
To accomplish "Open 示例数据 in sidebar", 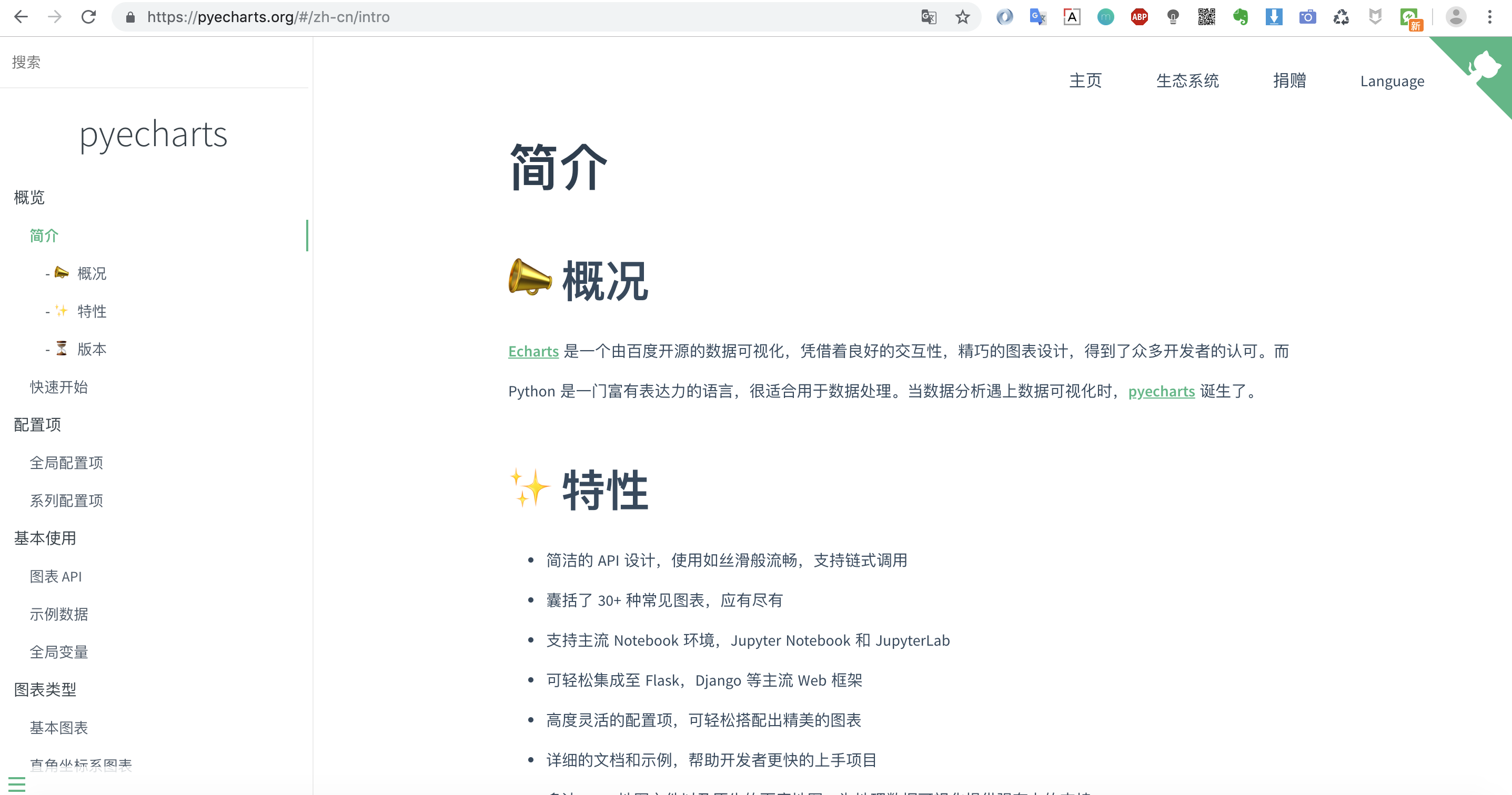I will coord(59,614).
